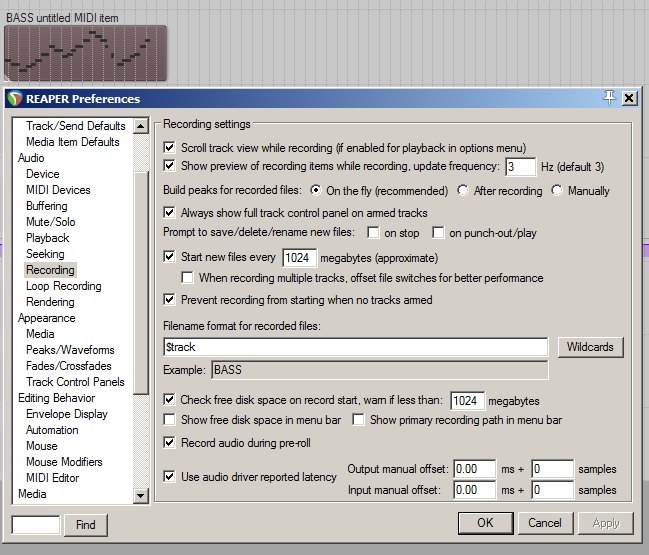This screenshot has width=649, height=555.
Task: Click the Apply button
Action: click(x=606, y=523)
